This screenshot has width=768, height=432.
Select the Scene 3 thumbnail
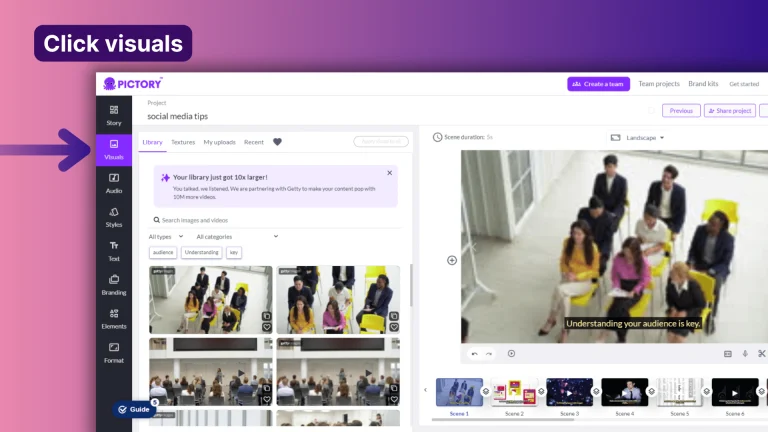pos(569,392)
